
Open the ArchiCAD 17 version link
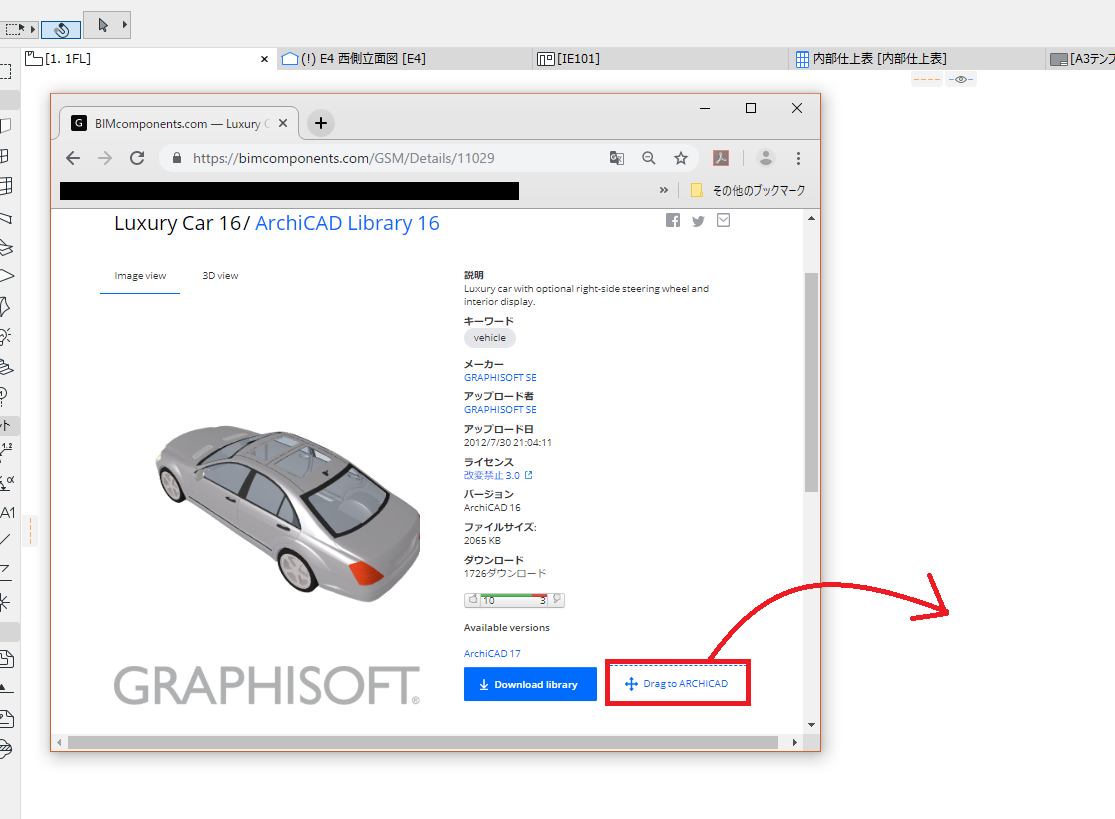[x=492, y=653]
